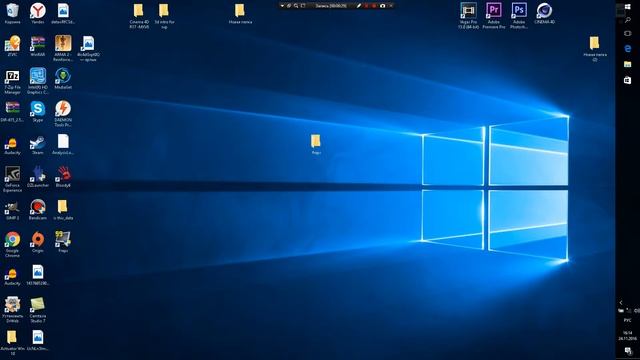640x360 pixels.
Task: Open File Explorer from the taskbar
Action: point(627,64)
